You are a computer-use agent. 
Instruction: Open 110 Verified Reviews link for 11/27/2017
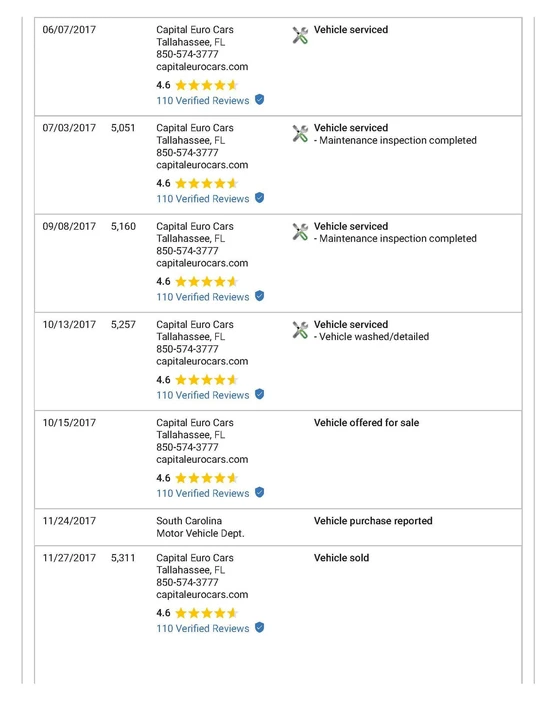(202, 629)
